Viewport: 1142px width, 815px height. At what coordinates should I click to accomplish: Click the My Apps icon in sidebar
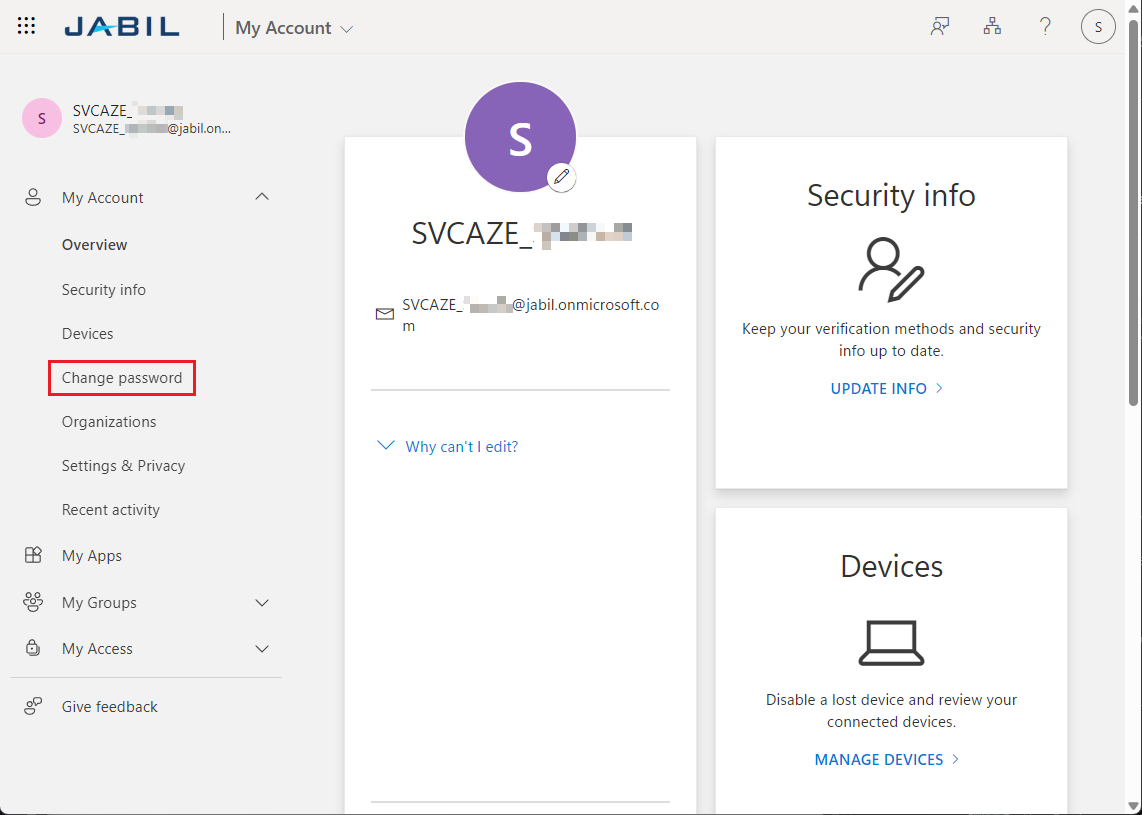(33, 556)
